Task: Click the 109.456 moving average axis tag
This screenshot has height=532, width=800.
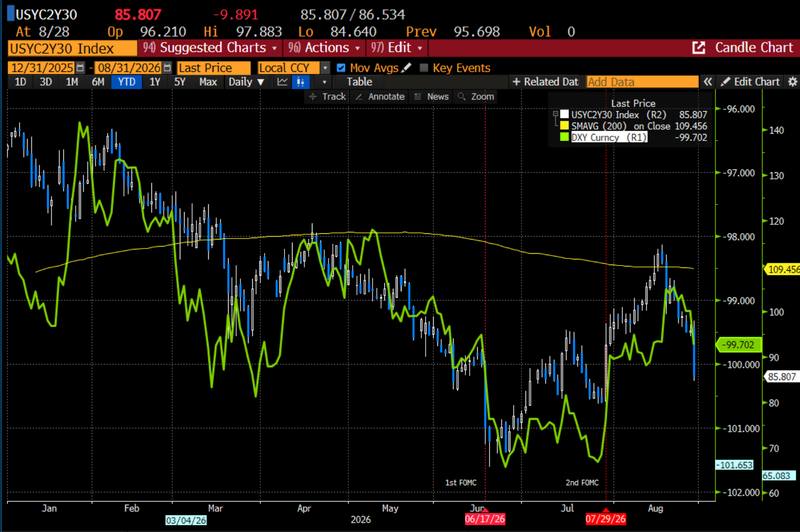Action: (783, 269)
